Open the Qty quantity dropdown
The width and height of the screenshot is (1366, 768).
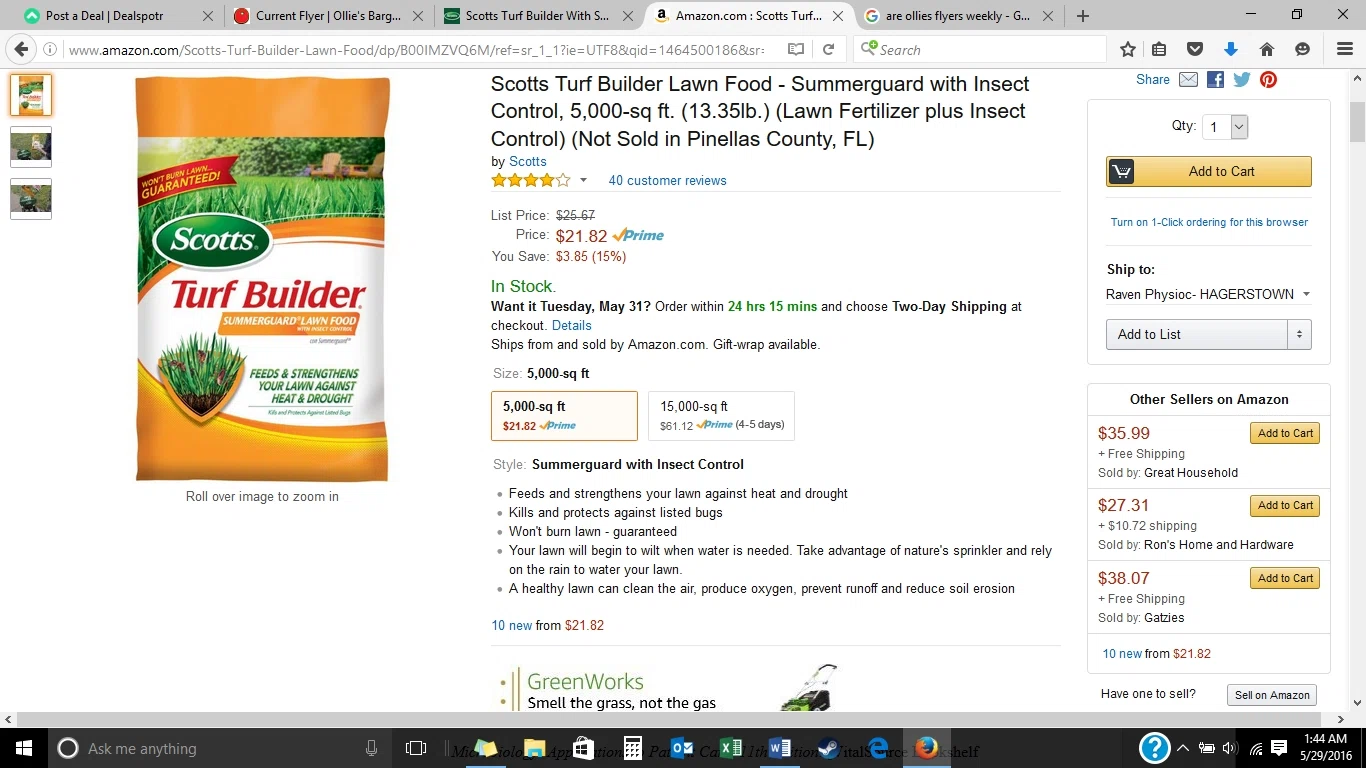(x=1226, y=127)
